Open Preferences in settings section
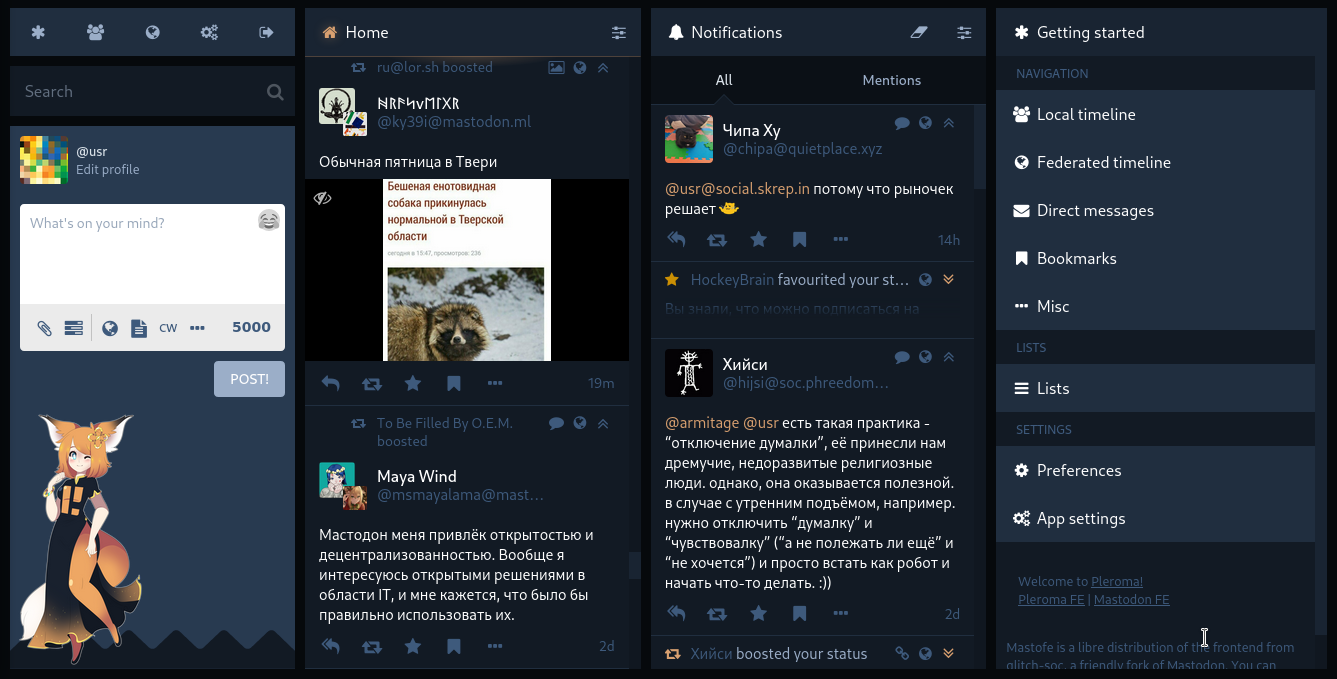Screen dimensions: 1337x679 [1155, 470]
